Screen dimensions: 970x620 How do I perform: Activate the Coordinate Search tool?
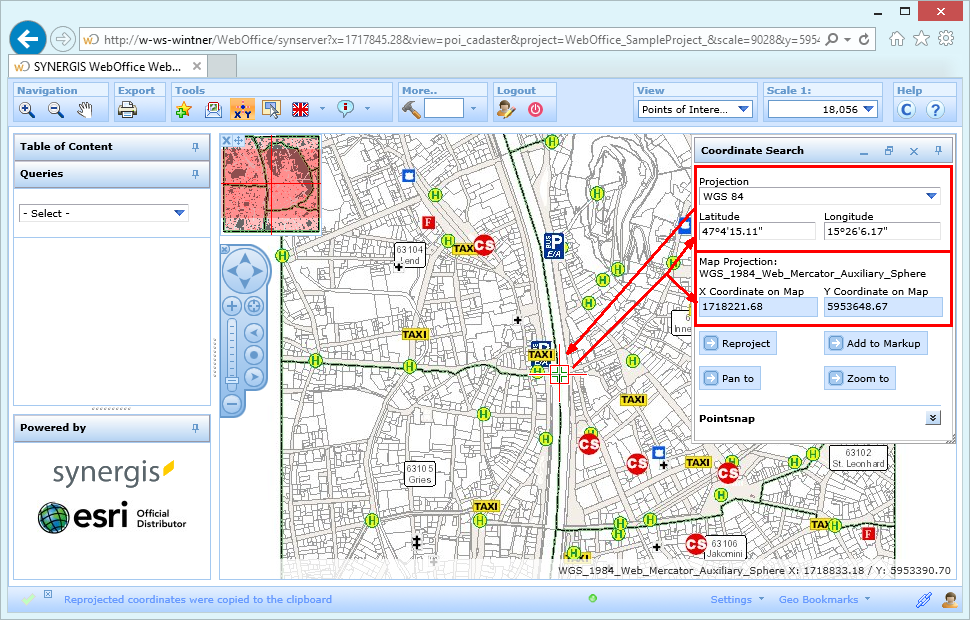240,109
